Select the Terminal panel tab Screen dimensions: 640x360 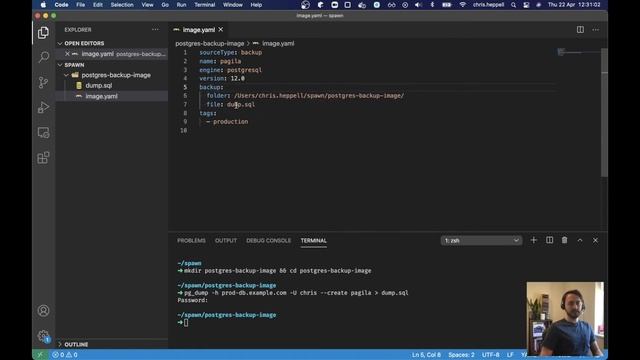[x=313, y=240]
